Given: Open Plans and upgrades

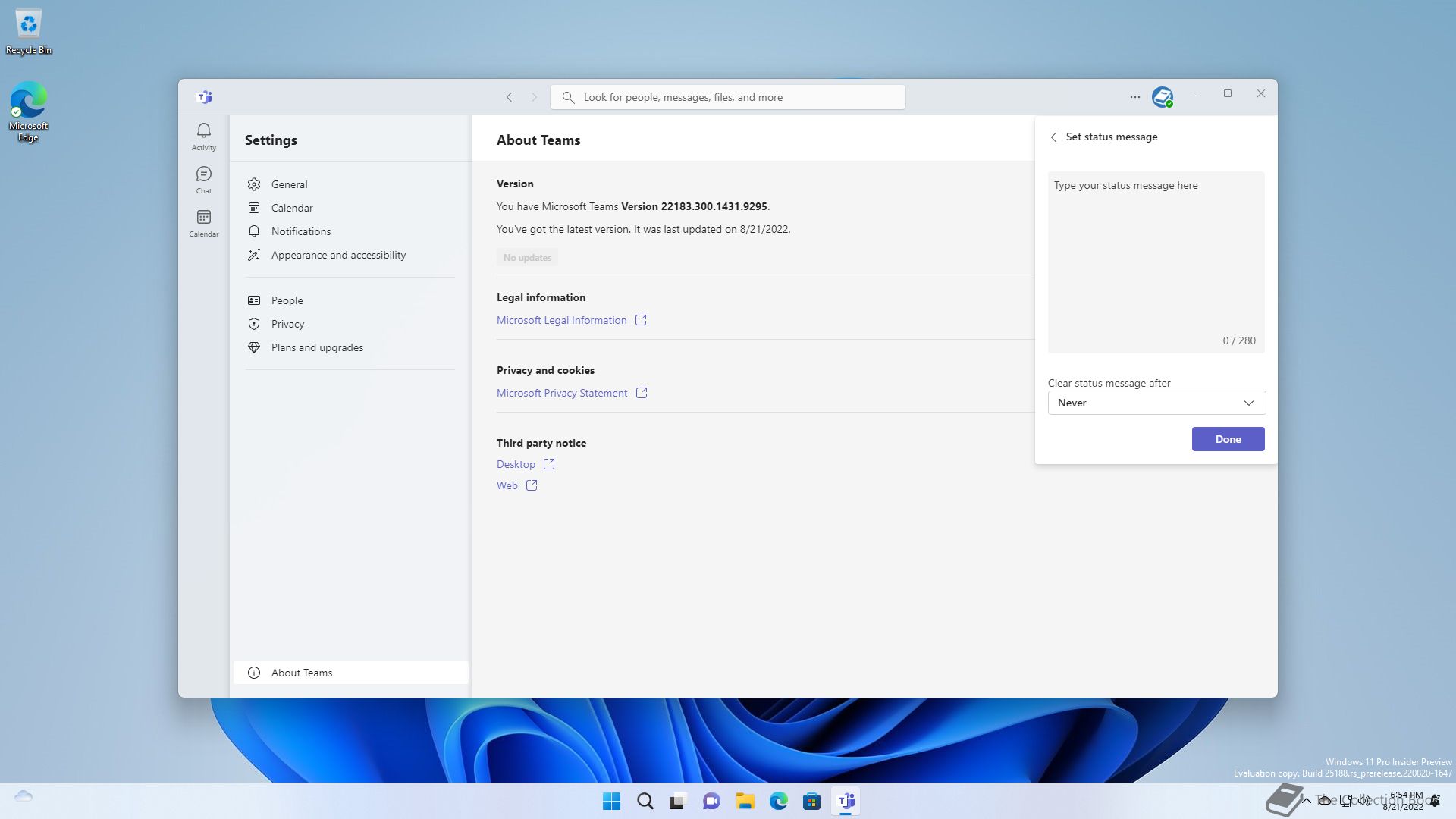Looking at the screenshot, I should click(x=350, y=347).
